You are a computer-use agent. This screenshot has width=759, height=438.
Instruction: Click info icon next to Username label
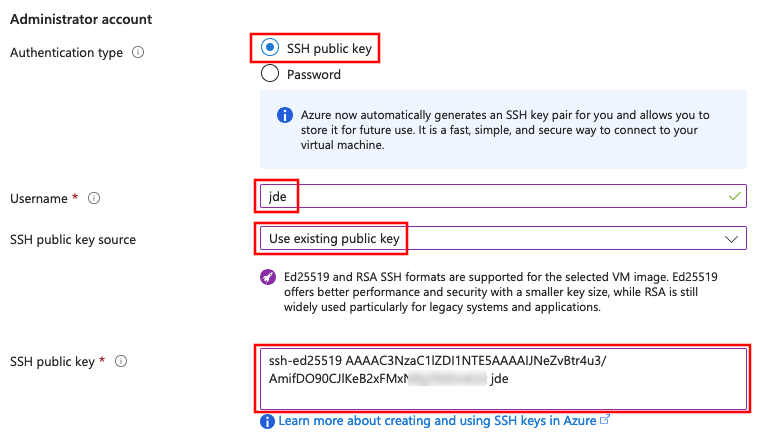(x=94, y=199)
